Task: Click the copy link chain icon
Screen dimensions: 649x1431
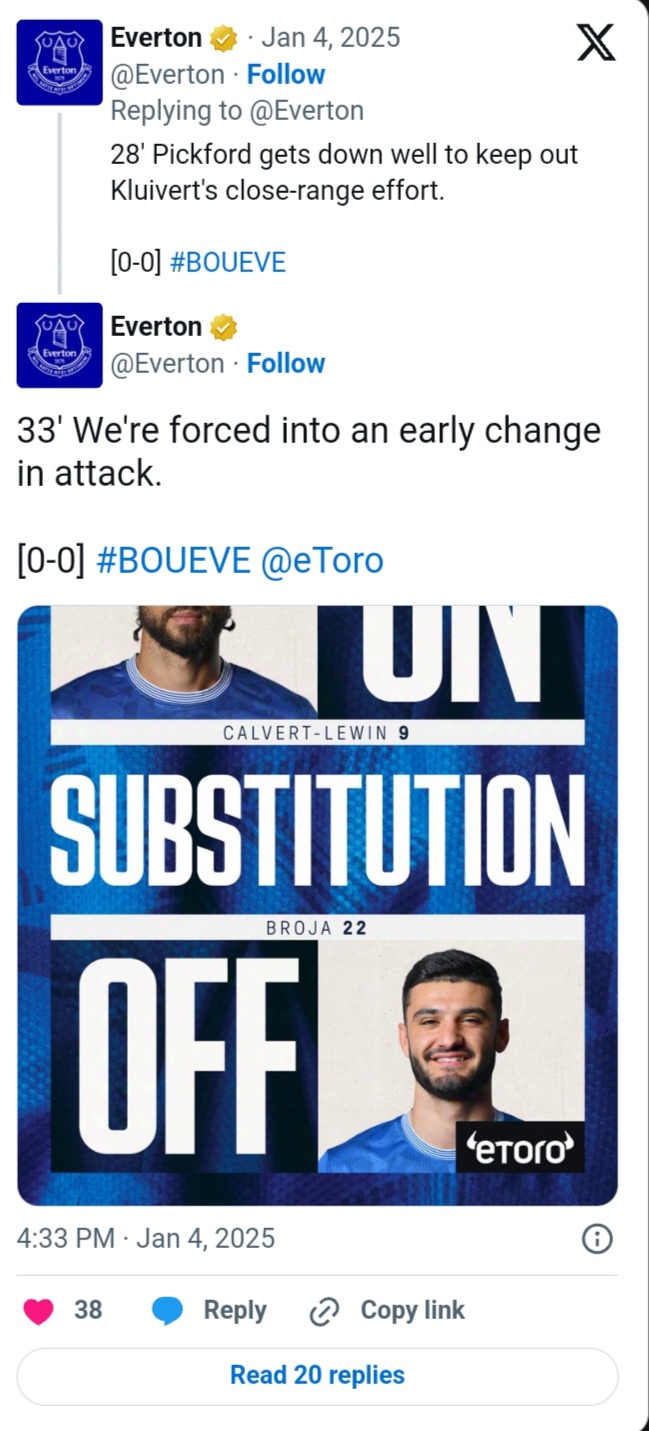Action: [x=325, y=1311]
